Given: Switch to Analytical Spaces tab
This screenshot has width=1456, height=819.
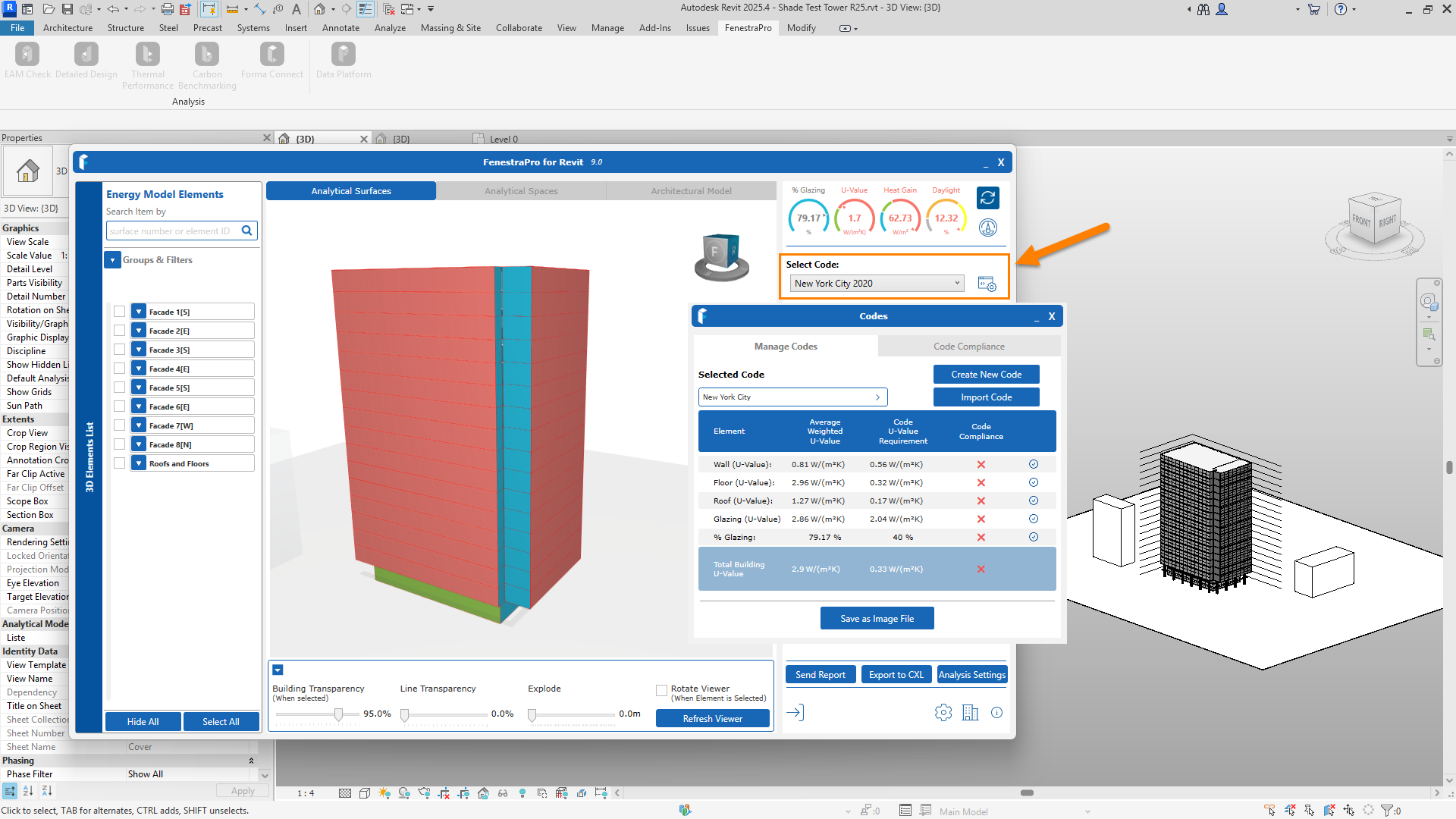Looking at the screenshot, I should point(521,191).
